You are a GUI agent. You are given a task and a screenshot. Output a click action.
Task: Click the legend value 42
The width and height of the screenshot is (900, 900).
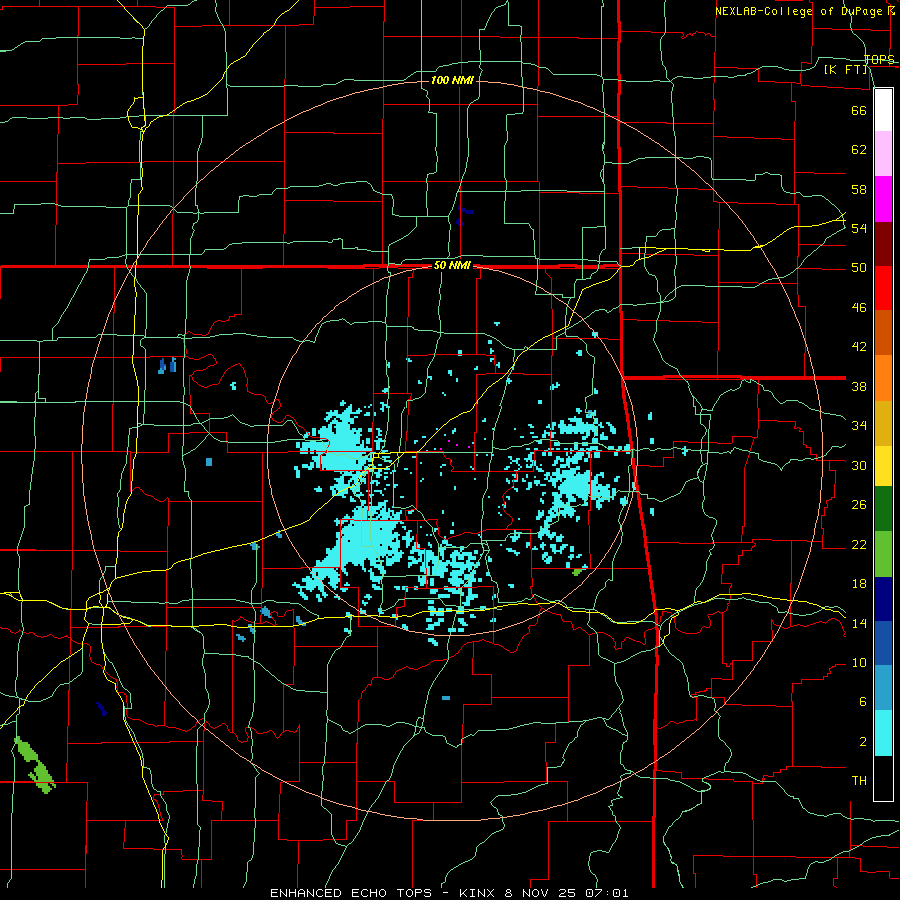859,347
